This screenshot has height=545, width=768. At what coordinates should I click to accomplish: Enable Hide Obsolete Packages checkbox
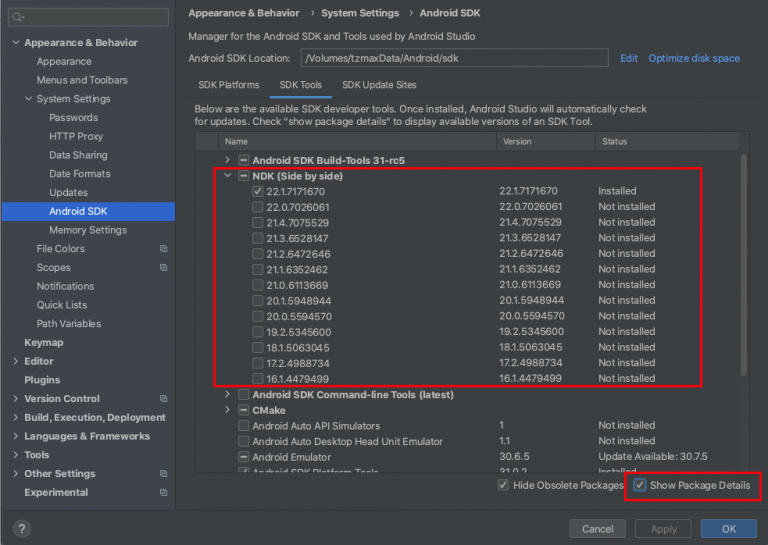(x=504, y=485)
